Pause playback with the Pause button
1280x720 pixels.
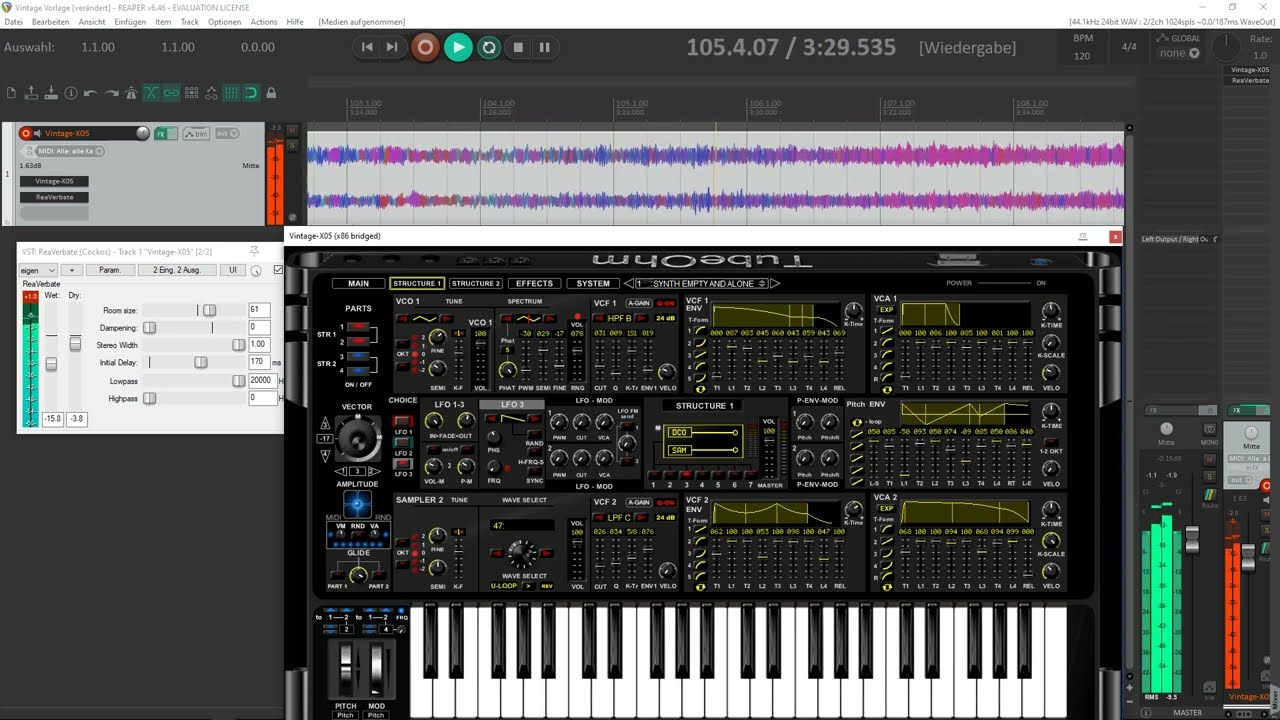[544, 47]
